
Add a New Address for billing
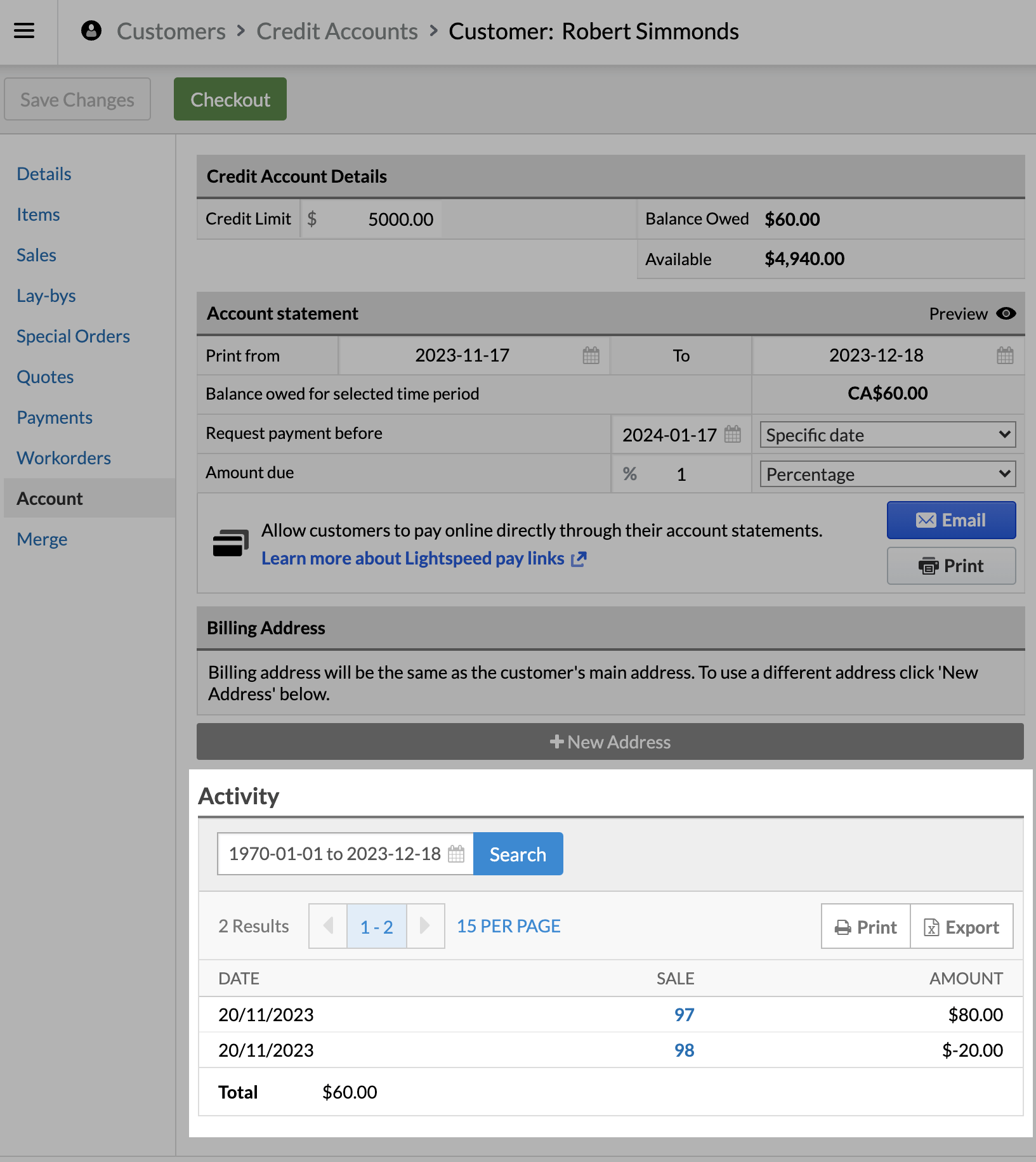[x=610, y=741]
